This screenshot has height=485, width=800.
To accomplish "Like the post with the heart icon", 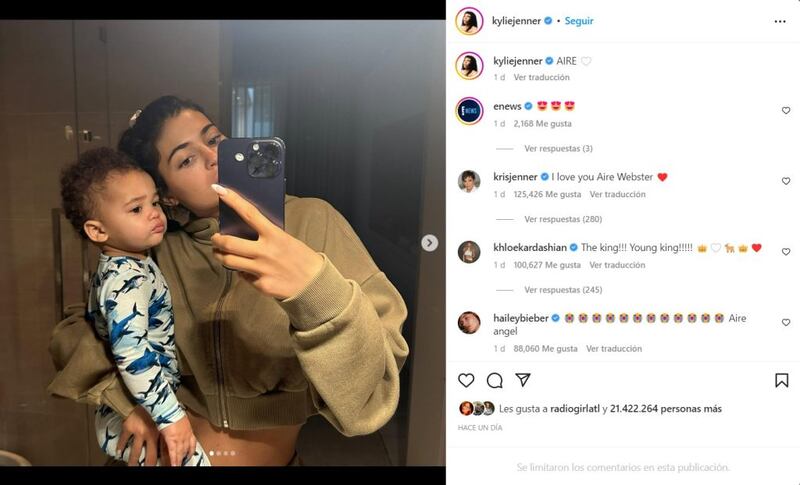I will [x=466, y=380].
